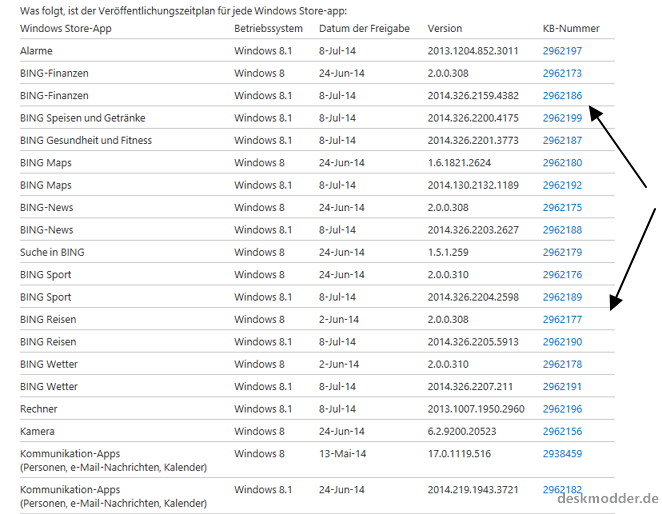The width and height of the screenshot is (662, 514).
Task: Click version 2014.130.2132.1189
Action: 473,185
